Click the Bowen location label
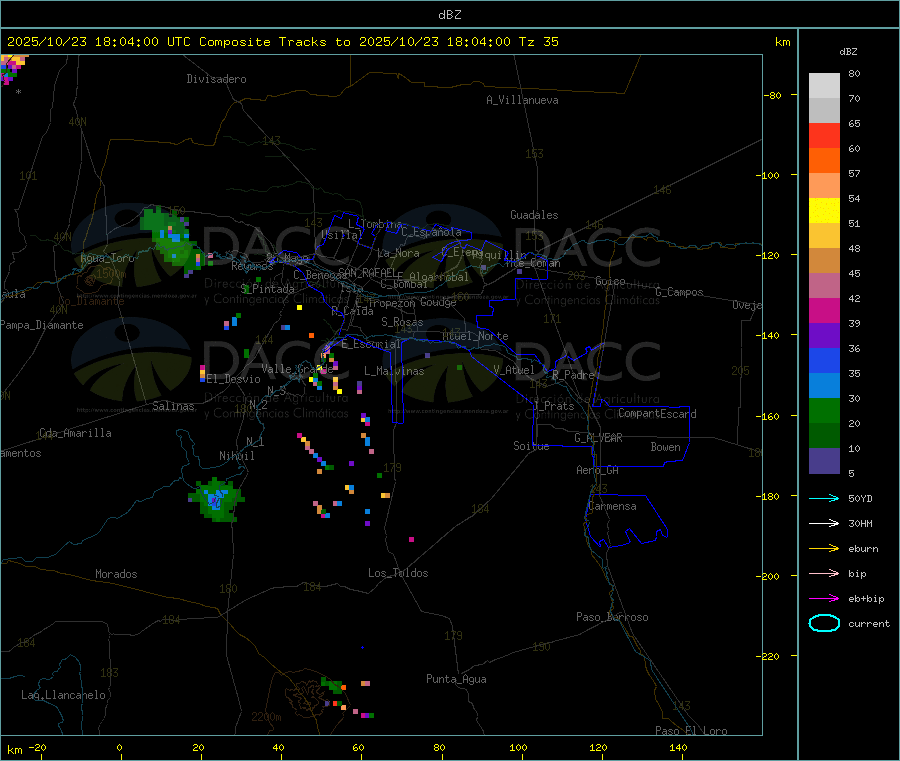The height and width of the screenshot is (761, 900). point(666,447)
